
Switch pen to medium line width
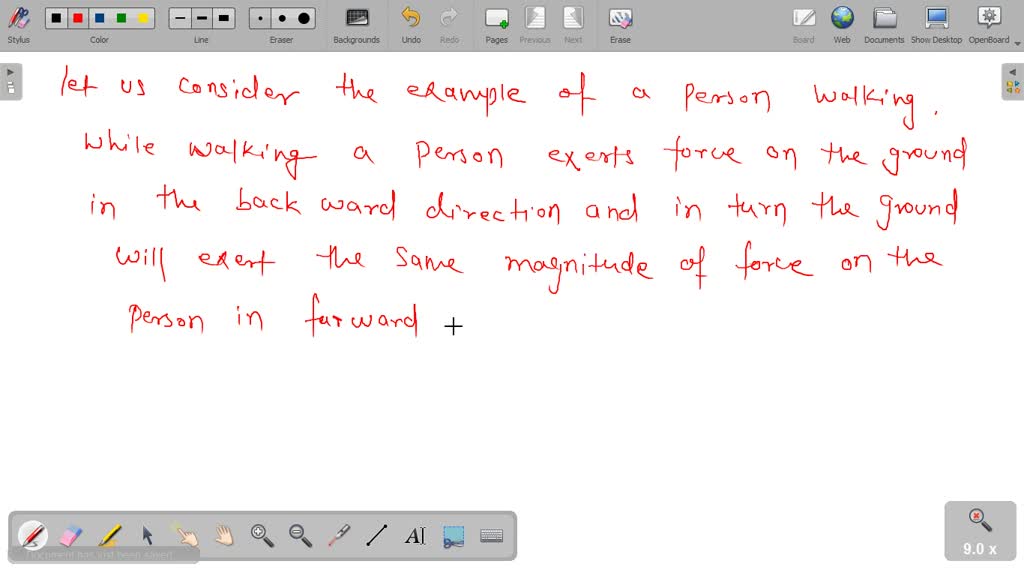click(200, 17)
